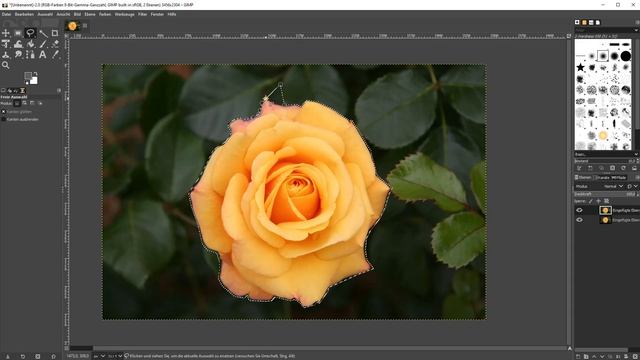Select the Color Picker tool
640x360 pixels.
[55, 54]
